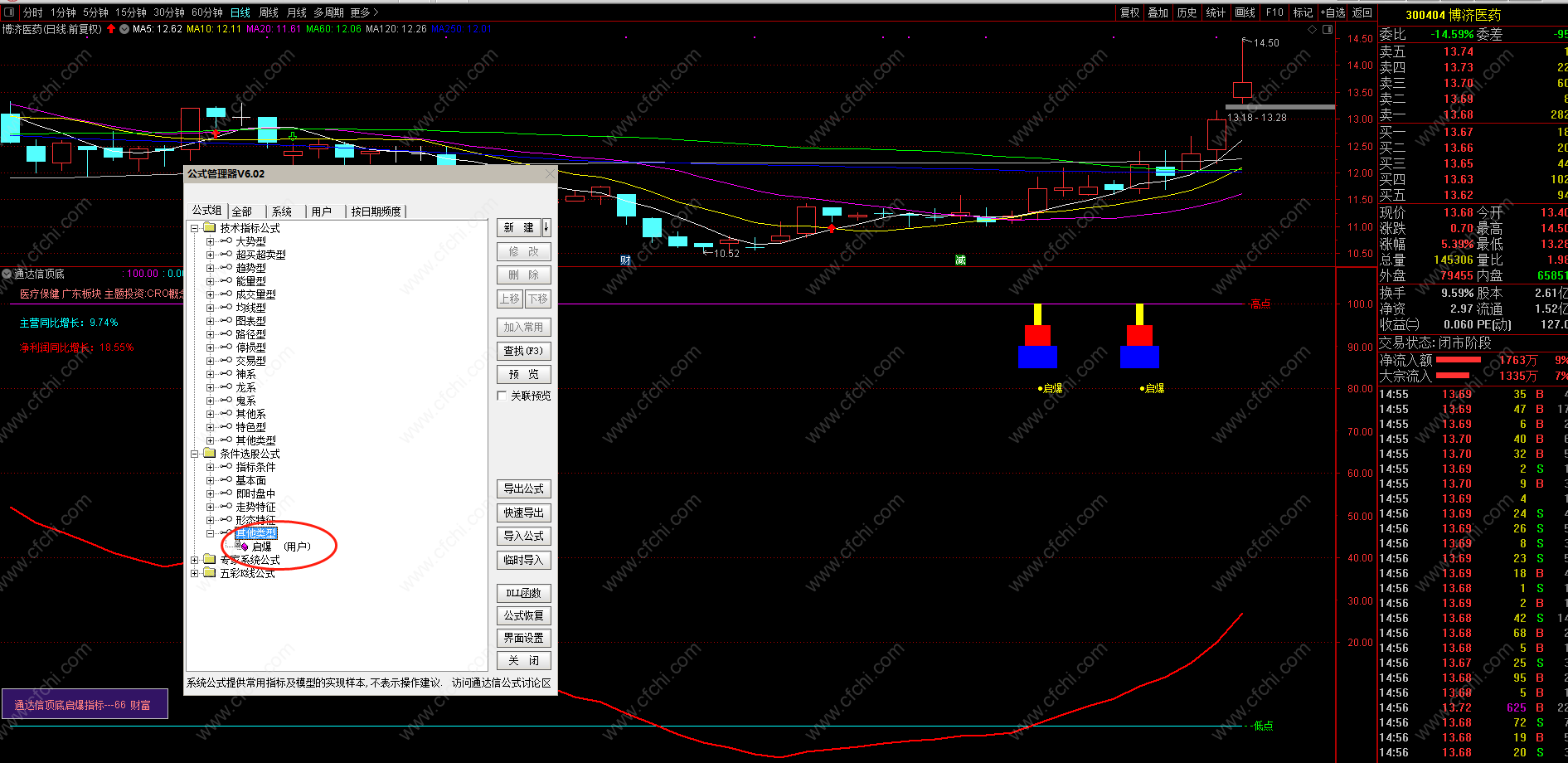Viewport: 1568px width, 763px height.
Task: Click the 技术指标公式 folder icon
Action: pos(210,228)
